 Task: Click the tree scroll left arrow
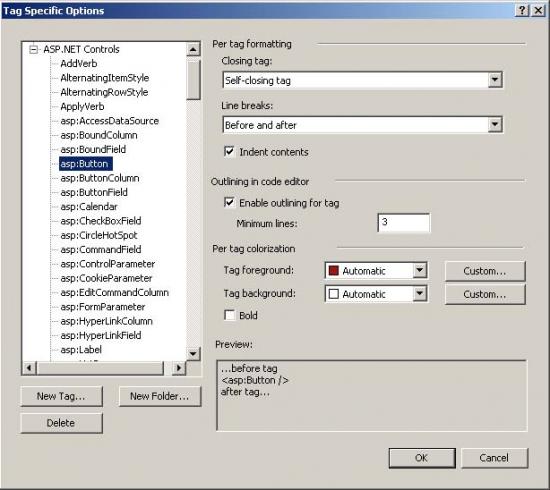(x=29, y=368)
